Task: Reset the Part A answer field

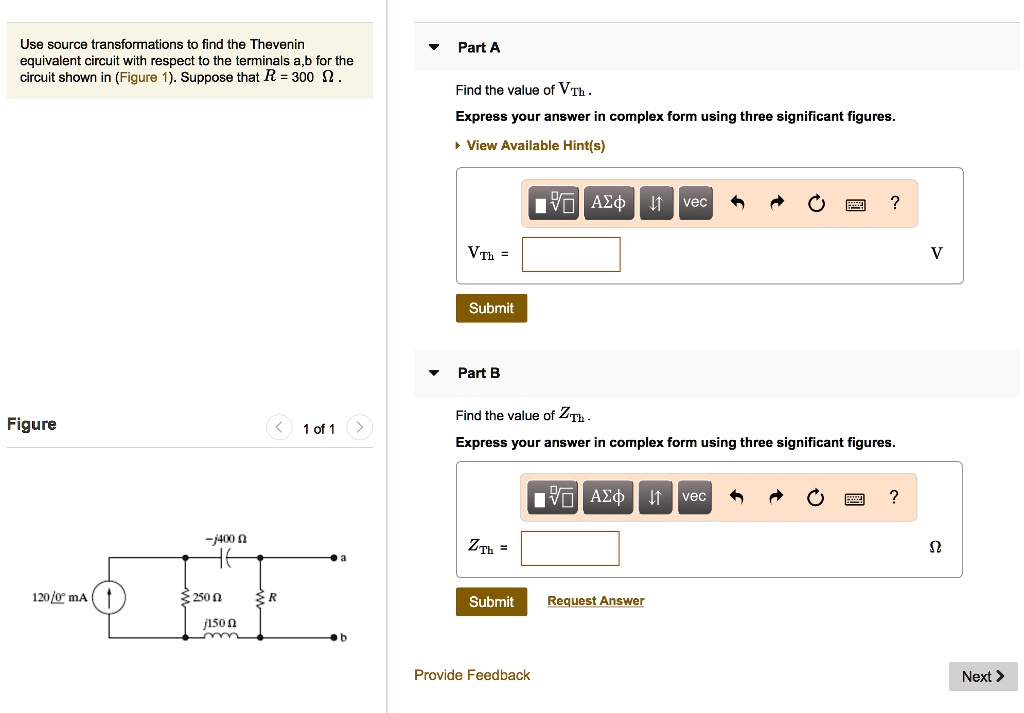Action: pyautogui.click(x=816, y=204)
